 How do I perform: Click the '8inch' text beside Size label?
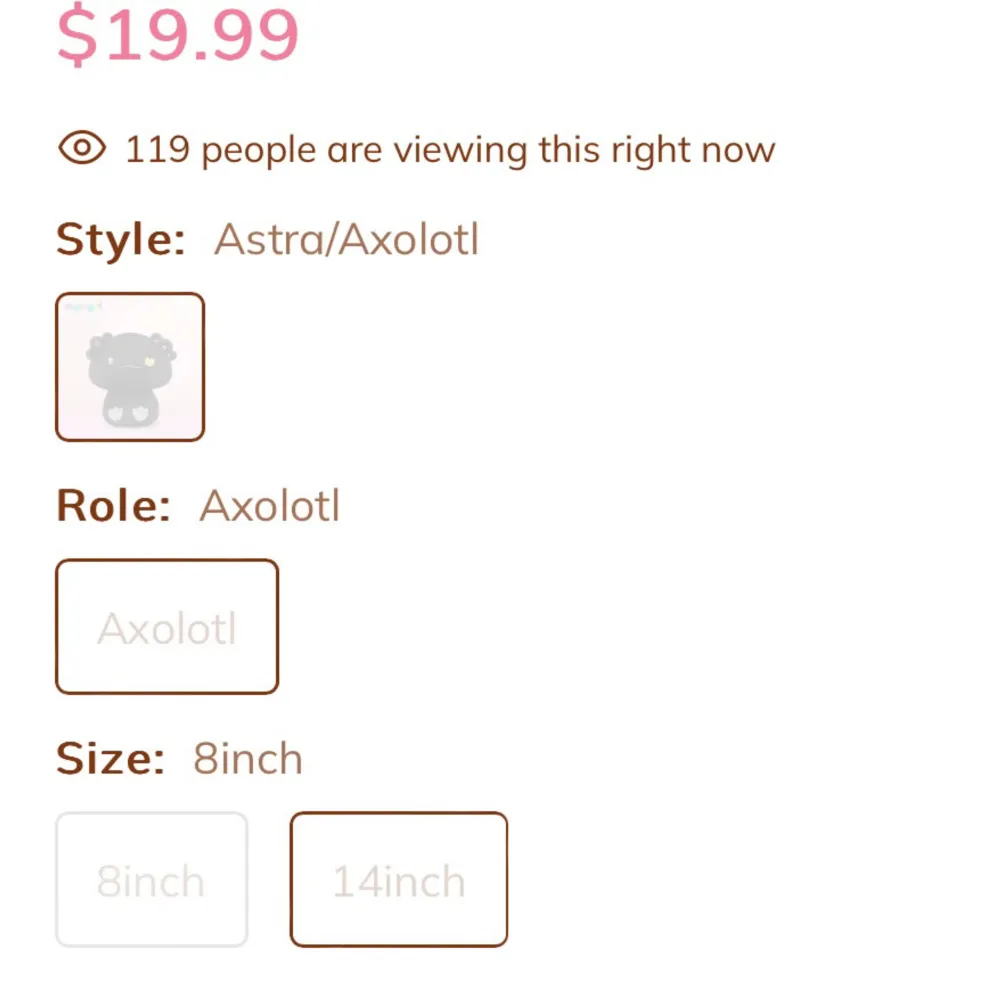[x=248, y=759]
